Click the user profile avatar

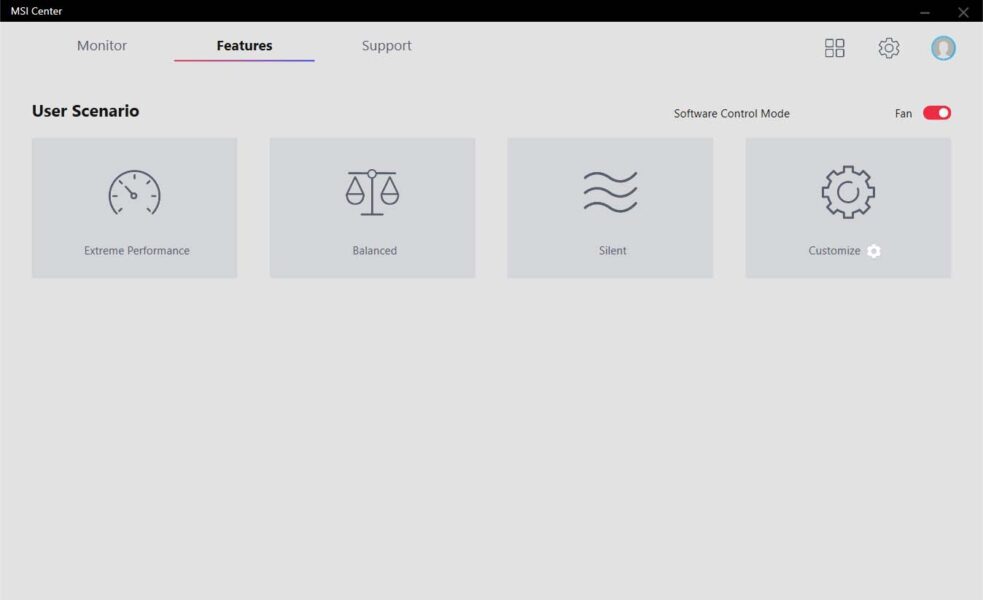click(943, 48)
